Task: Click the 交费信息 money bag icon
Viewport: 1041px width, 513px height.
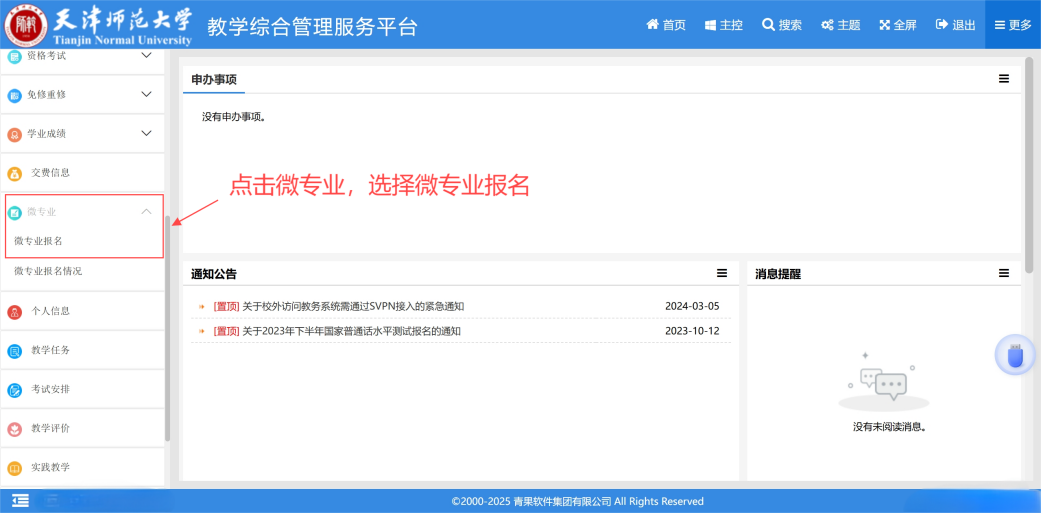Action: [x=14, y=173]
